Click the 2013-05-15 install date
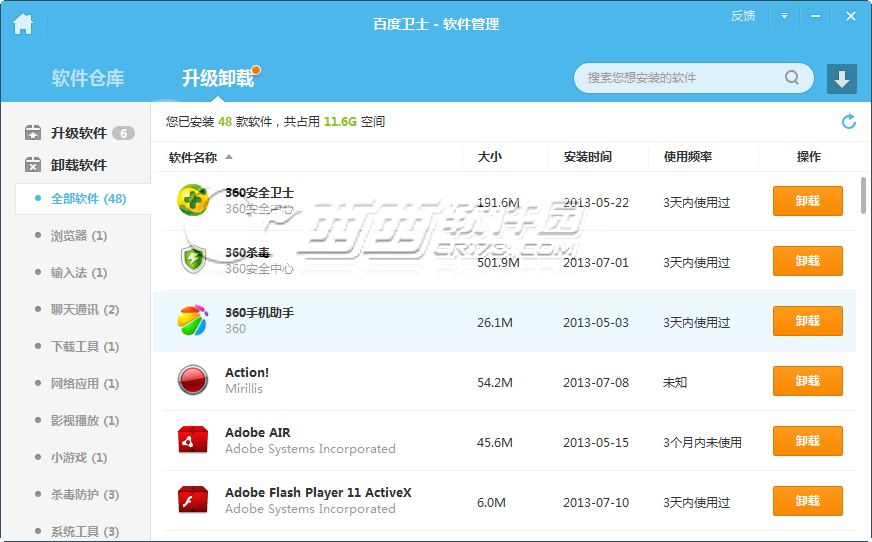 pyautogui.click(x=596, y=442)
